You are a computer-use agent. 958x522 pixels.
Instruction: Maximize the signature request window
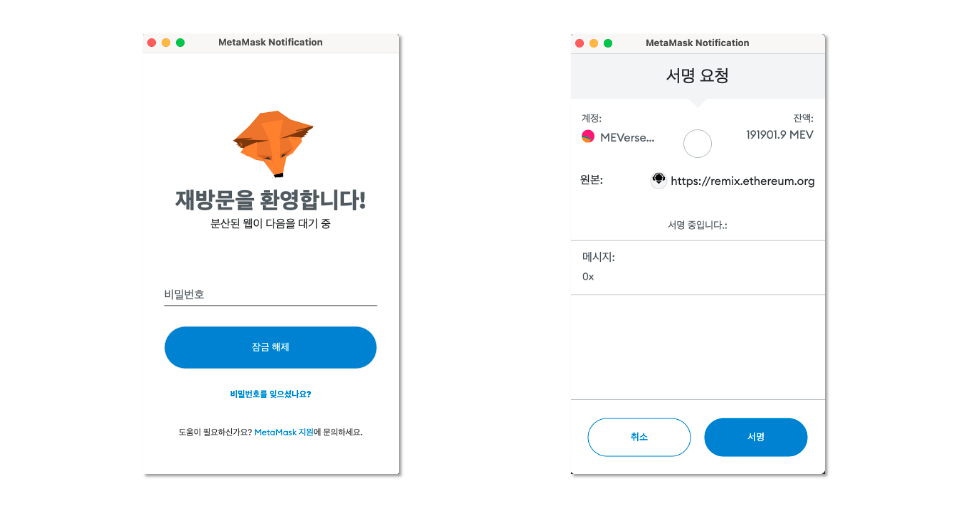(x=608, y=43)
